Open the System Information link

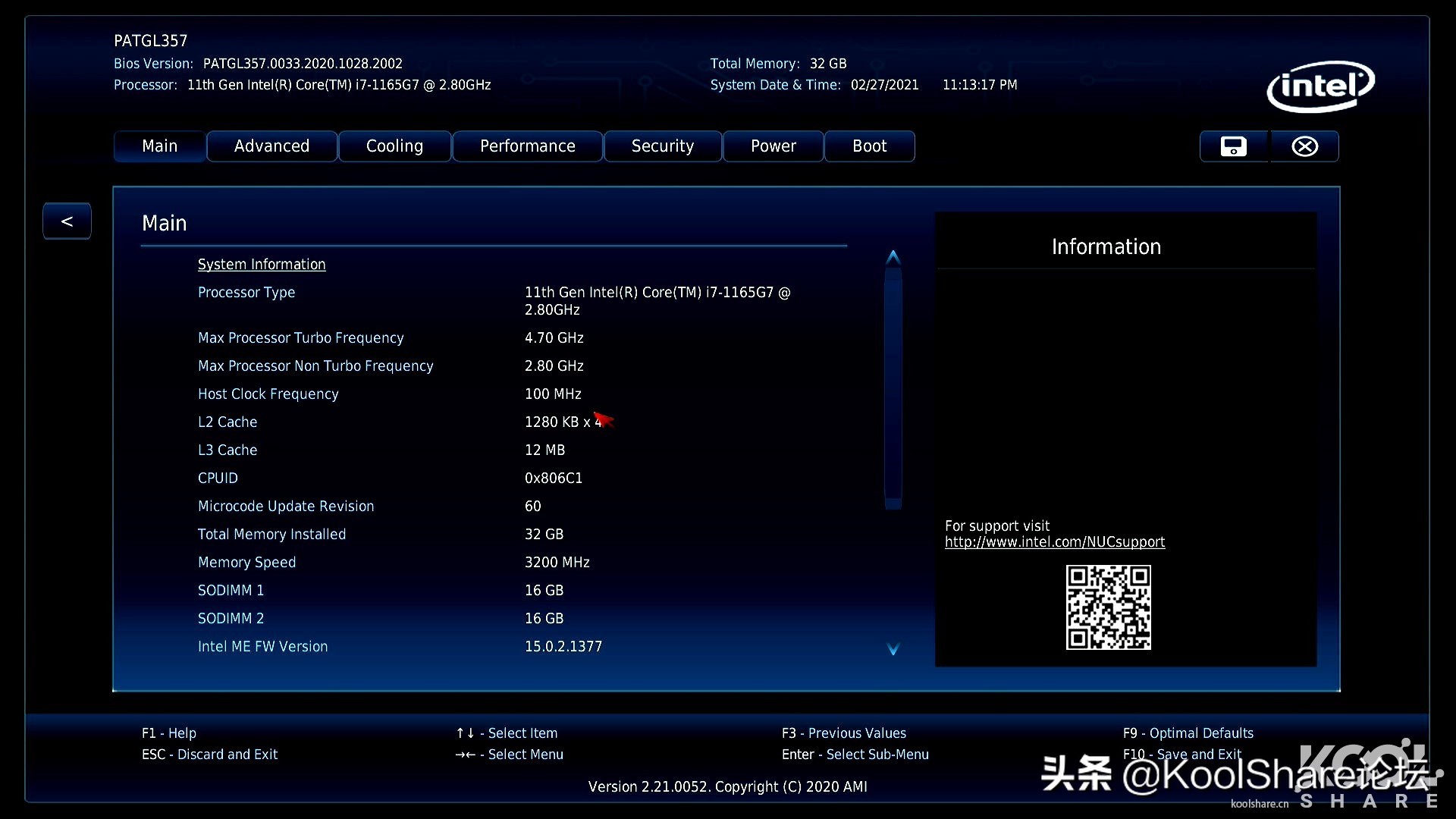(262, 264)
